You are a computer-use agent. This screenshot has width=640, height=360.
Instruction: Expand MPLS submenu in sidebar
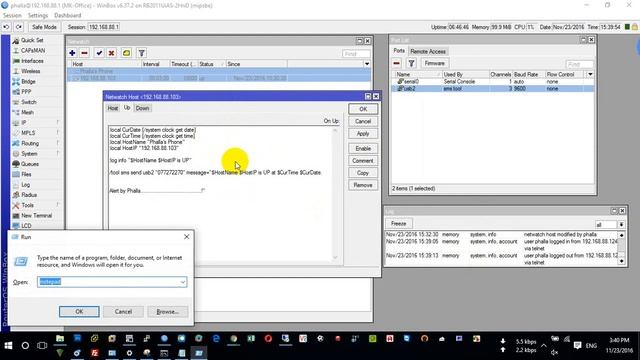28,133
